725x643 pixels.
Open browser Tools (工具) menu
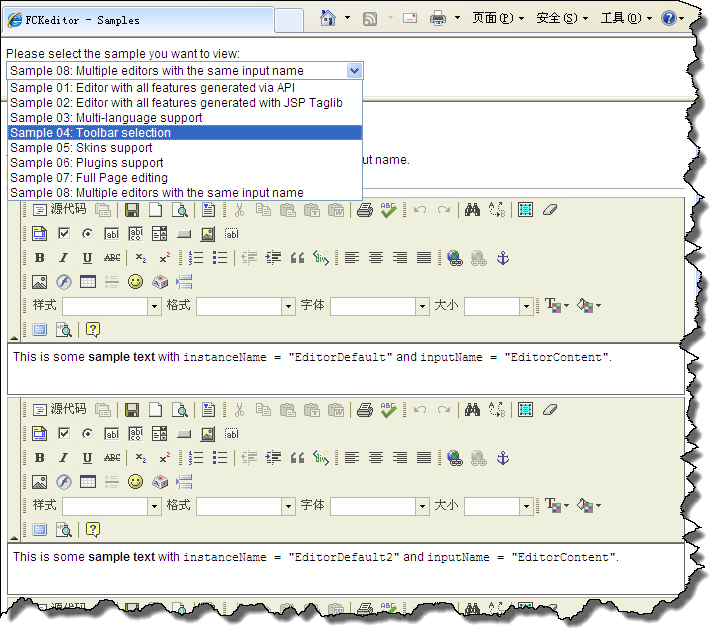626,18
